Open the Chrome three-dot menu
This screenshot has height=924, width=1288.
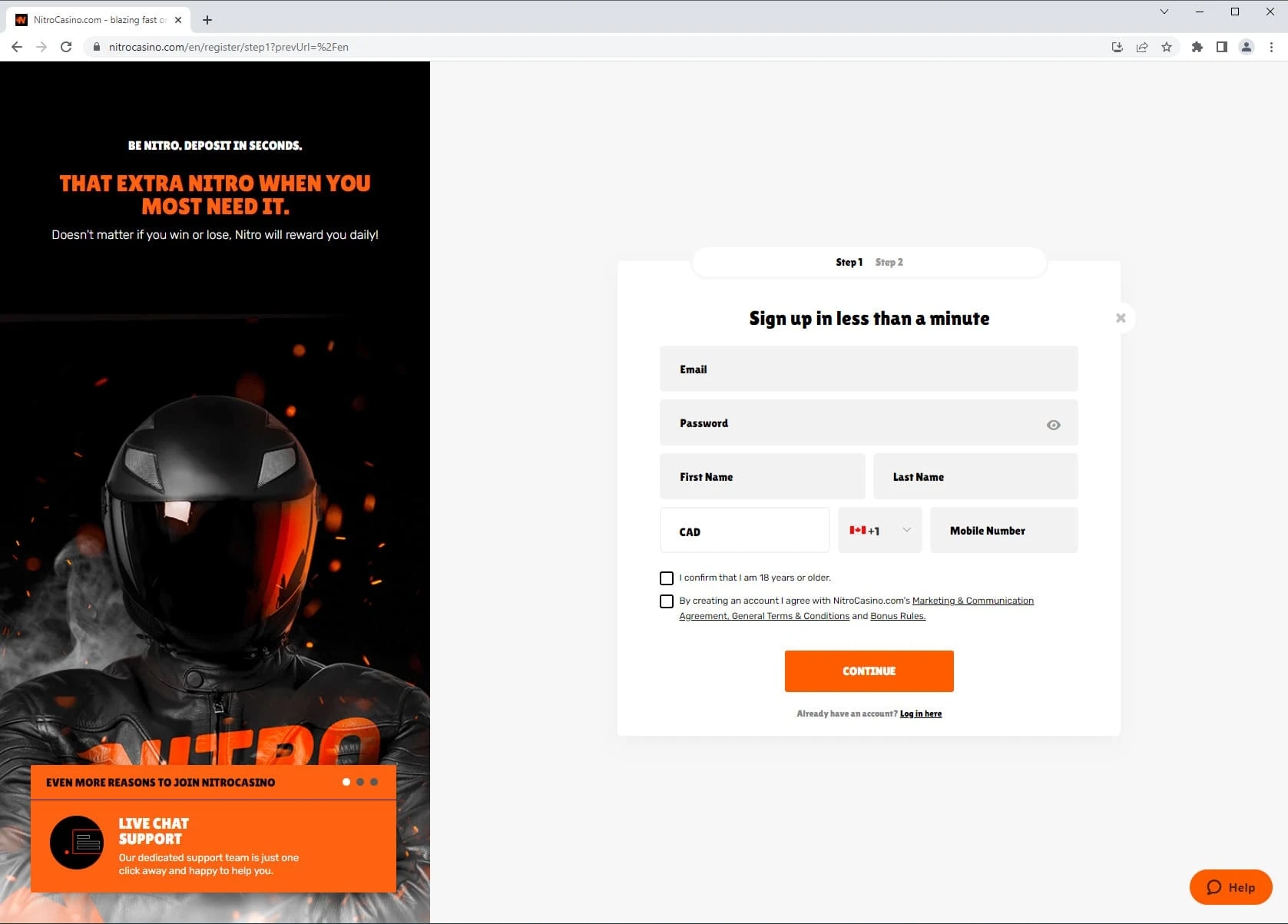click(x=1271, y=47)
